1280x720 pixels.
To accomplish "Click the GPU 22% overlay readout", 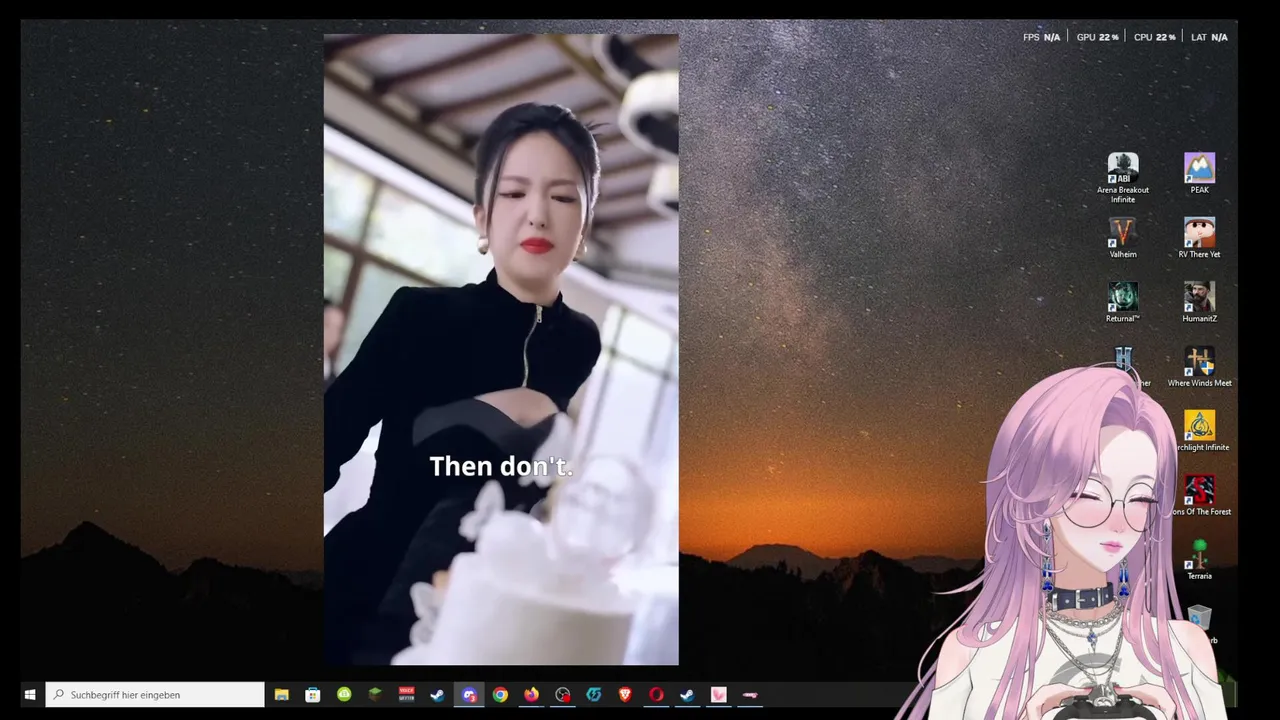I will coord(1098,37).
